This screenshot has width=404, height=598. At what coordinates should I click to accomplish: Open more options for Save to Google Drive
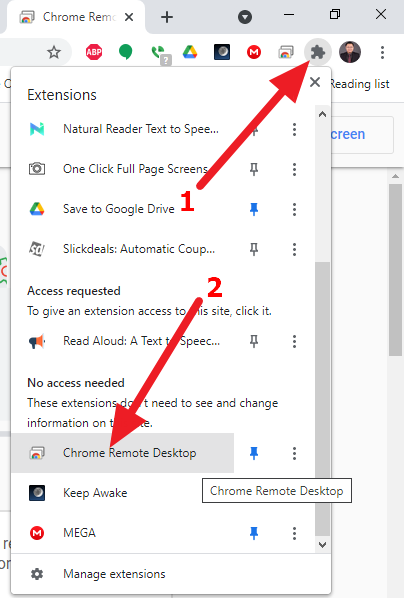pos(294,209)
